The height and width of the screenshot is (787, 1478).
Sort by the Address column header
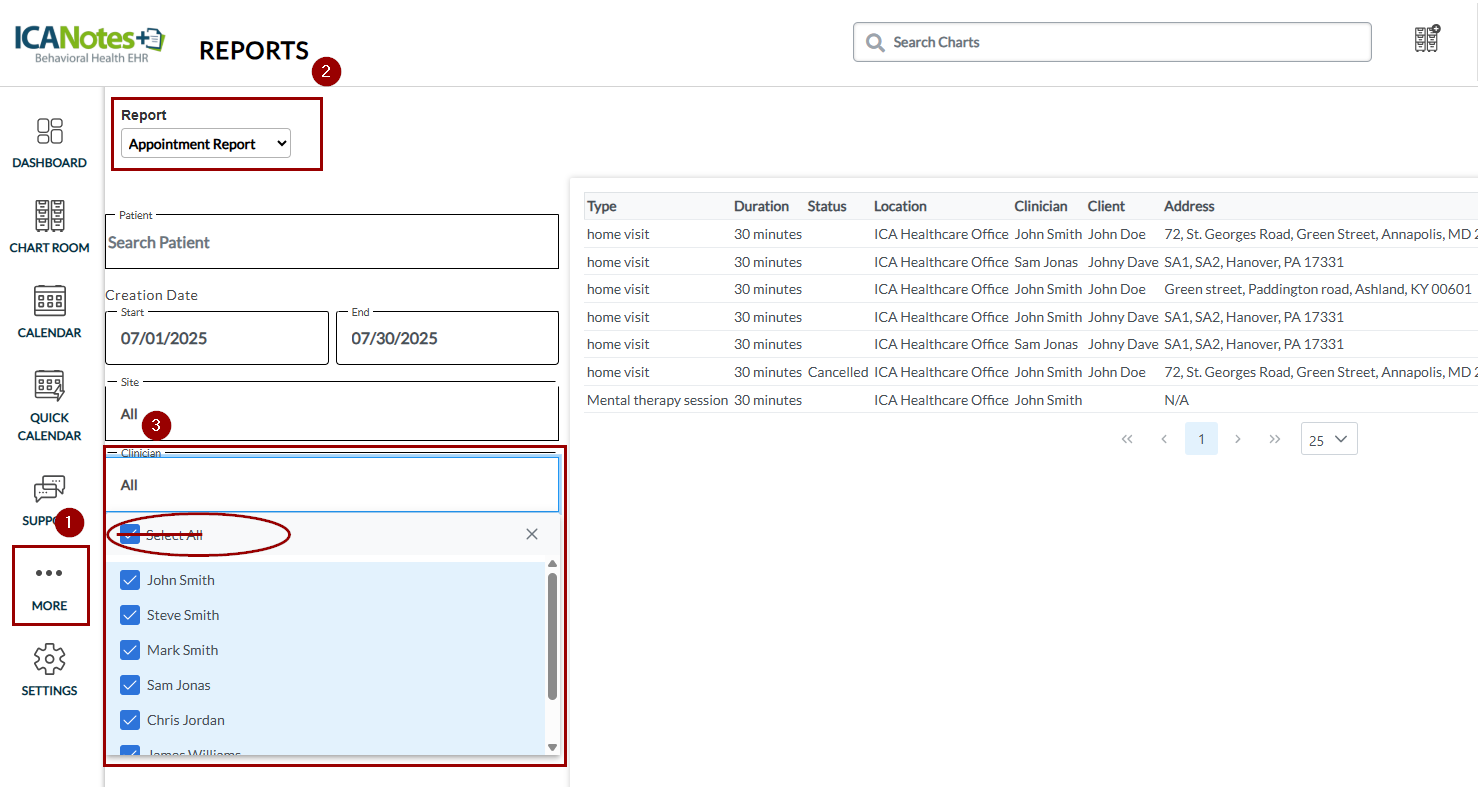(1189, 206)
